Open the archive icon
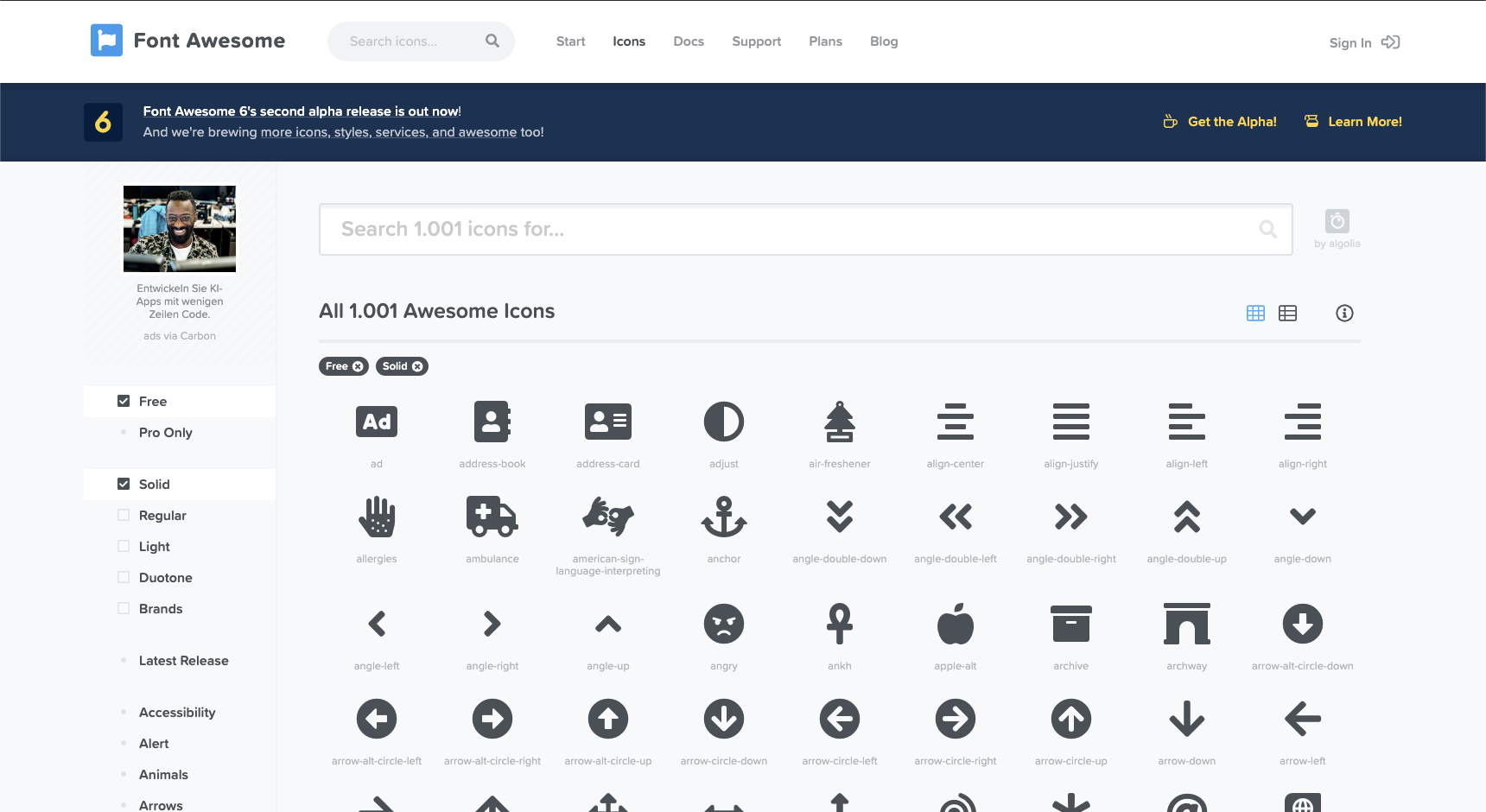1486x812 pixels. [1071, 624]
